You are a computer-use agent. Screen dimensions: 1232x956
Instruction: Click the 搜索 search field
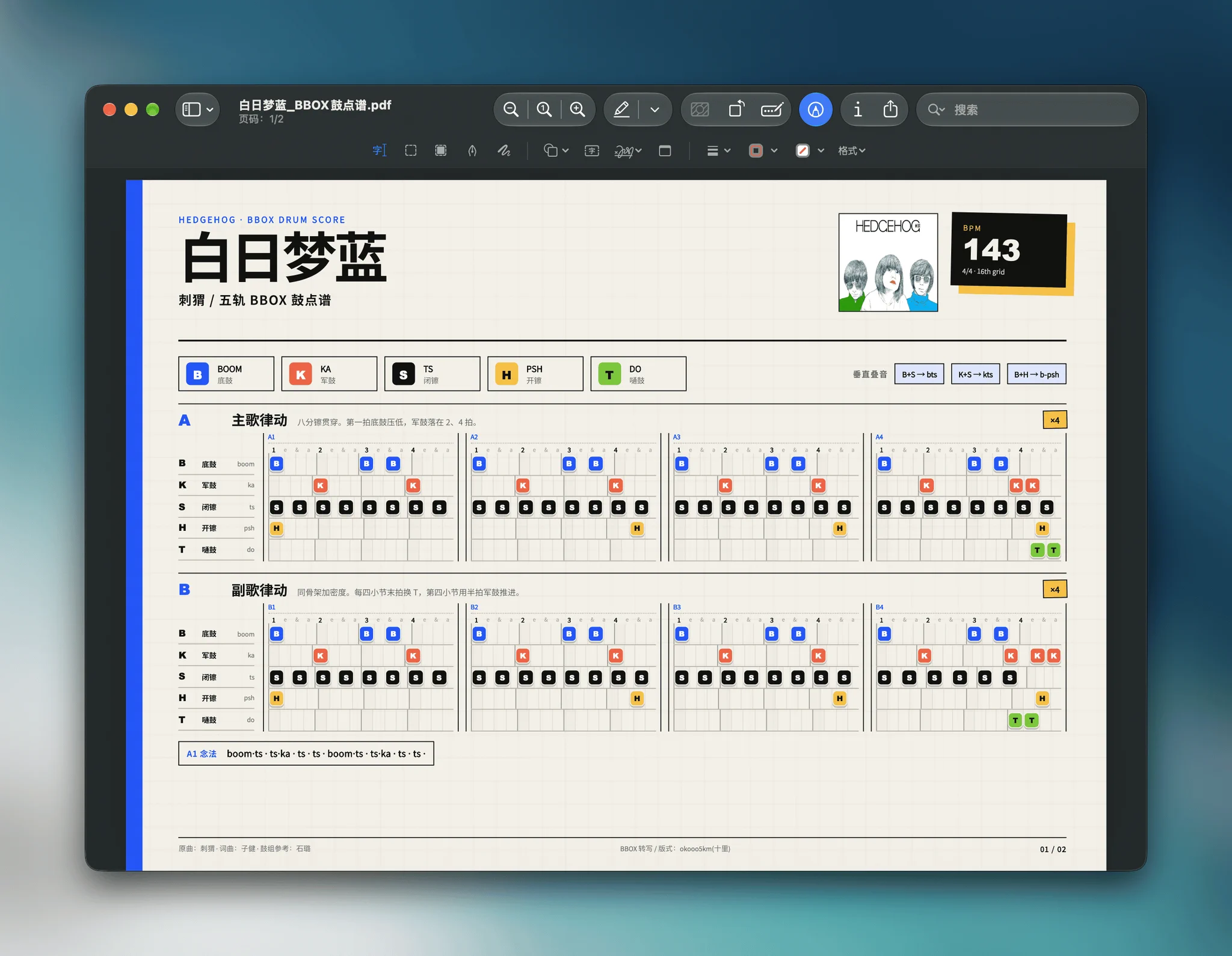[x=1027, y=109]
